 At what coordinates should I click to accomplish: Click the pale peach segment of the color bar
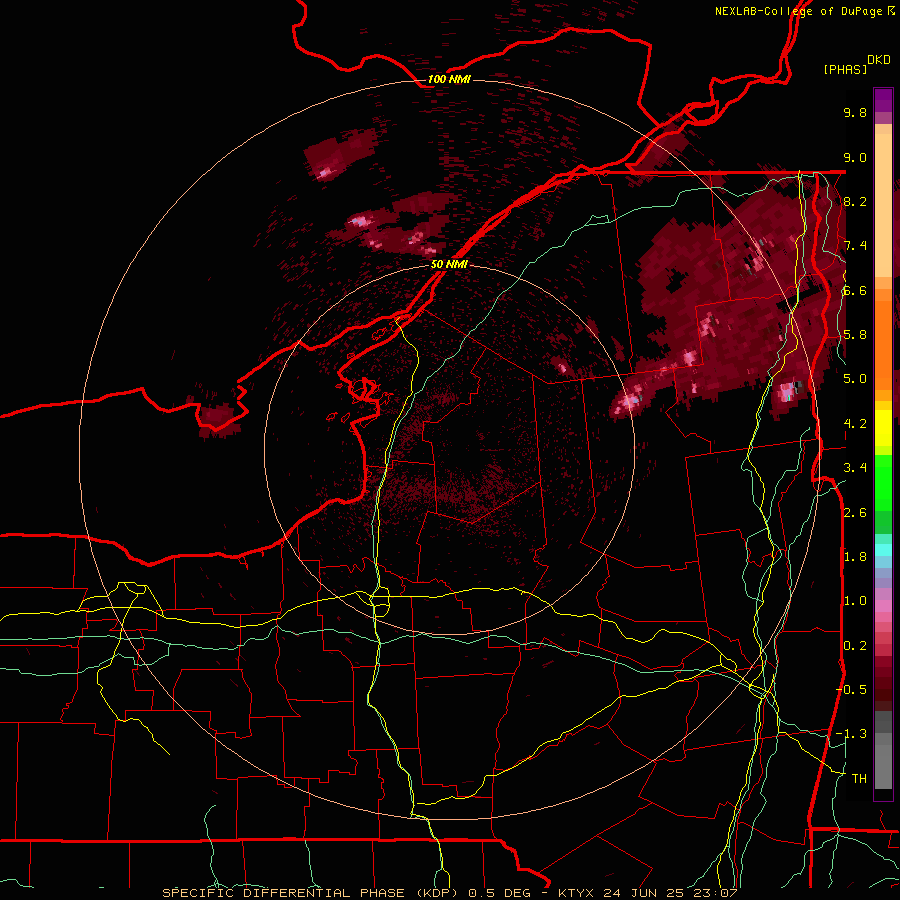click(883, 207)
